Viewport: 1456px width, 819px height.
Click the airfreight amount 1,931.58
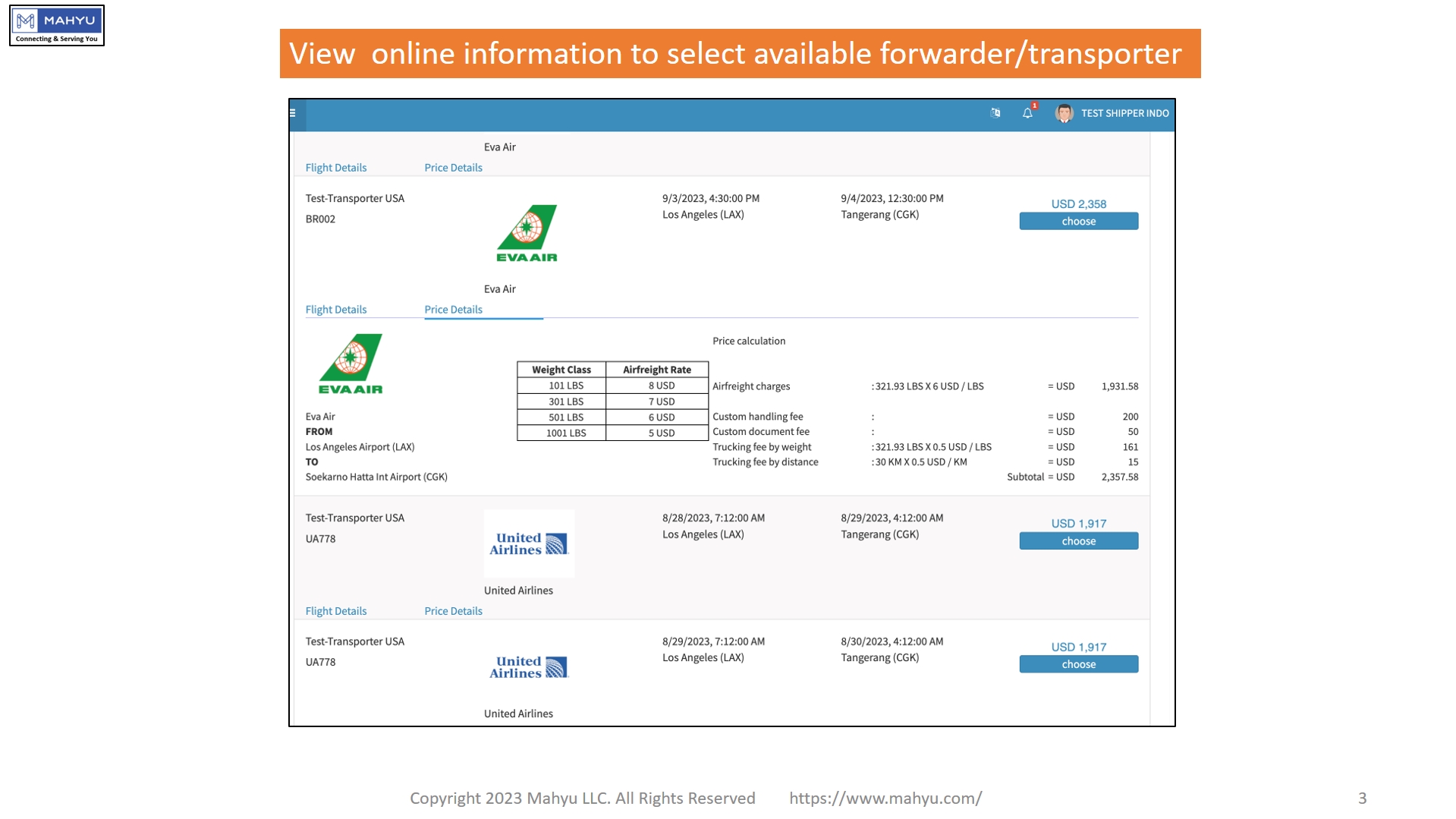pyautogui.click(x=1120, y=386)
